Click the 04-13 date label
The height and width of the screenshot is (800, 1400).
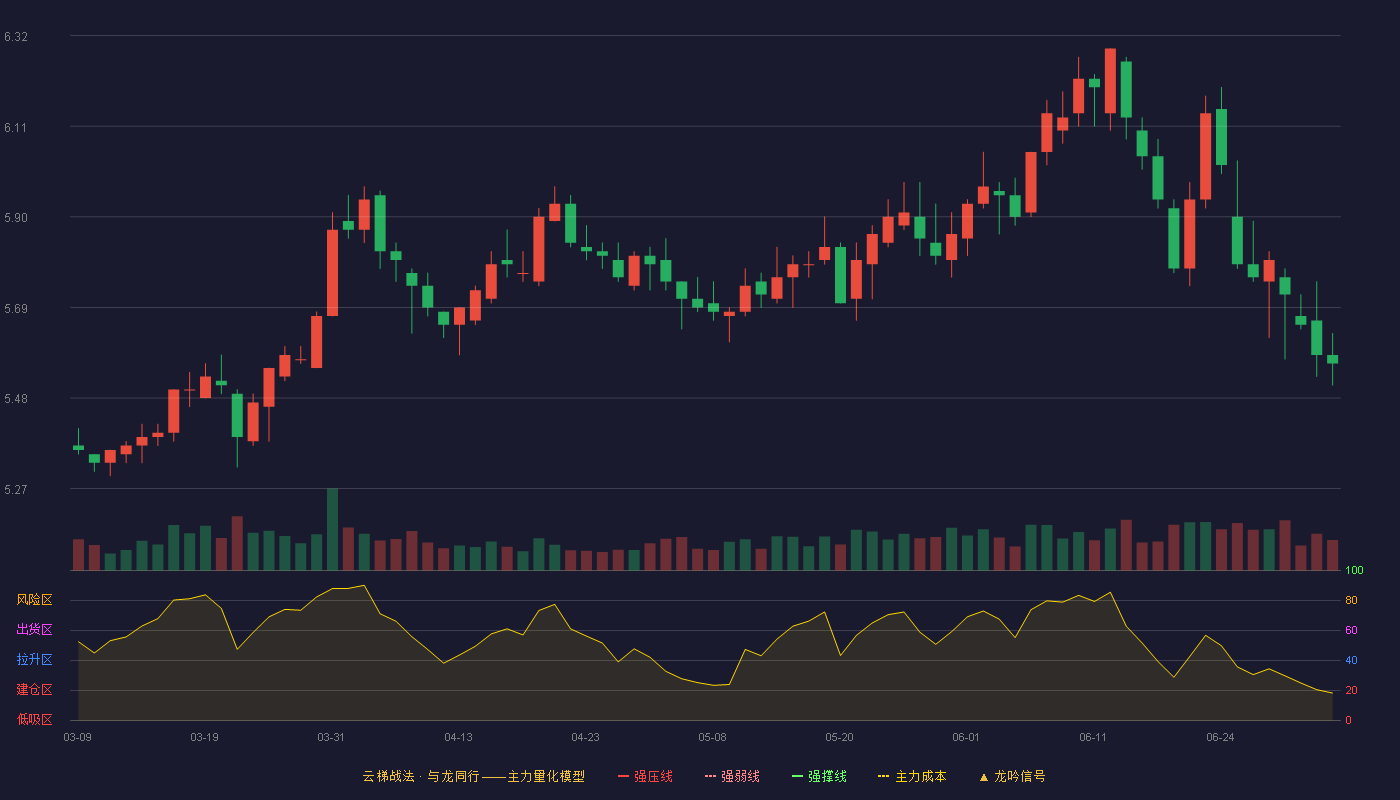tap(458, 737)
